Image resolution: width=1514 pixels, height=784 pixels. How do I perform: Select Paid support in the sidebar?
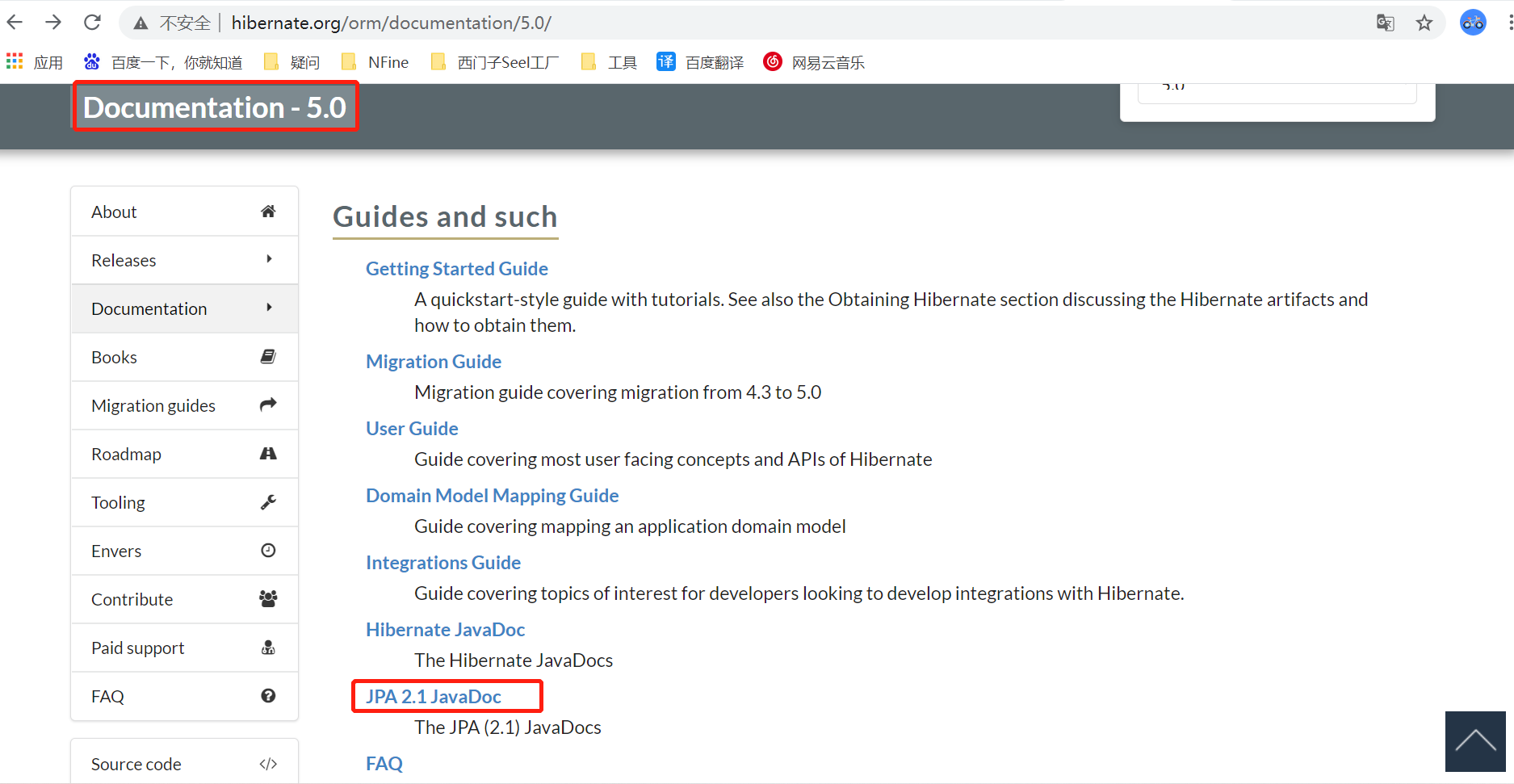pyautogui.click(x=185, y=648)
